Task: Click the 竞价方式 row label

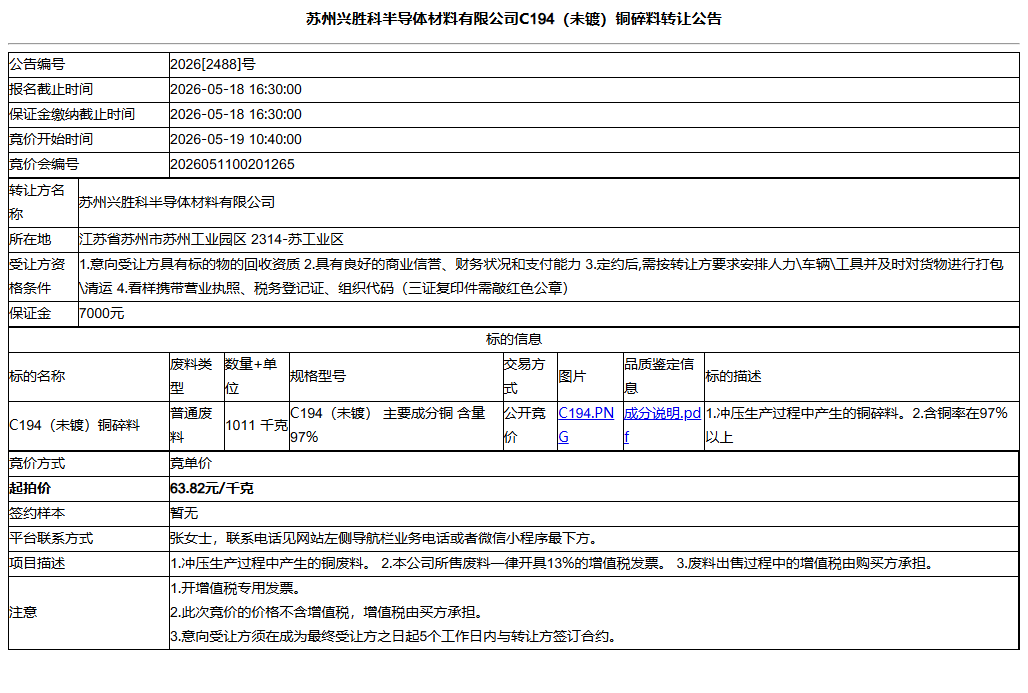Action: pyautogui.click(x=37, y=464)
